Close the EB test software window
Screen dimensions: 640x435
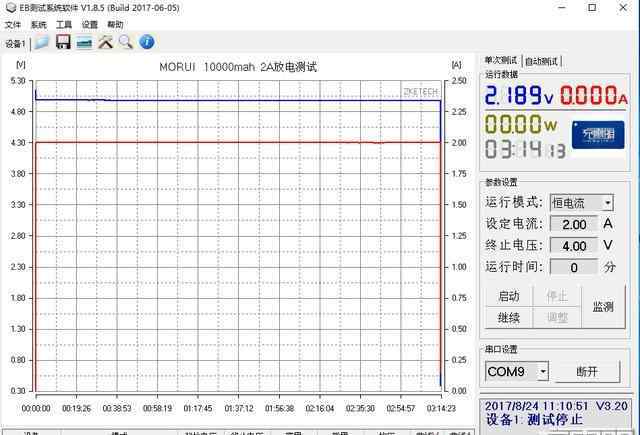pos(623,7)
